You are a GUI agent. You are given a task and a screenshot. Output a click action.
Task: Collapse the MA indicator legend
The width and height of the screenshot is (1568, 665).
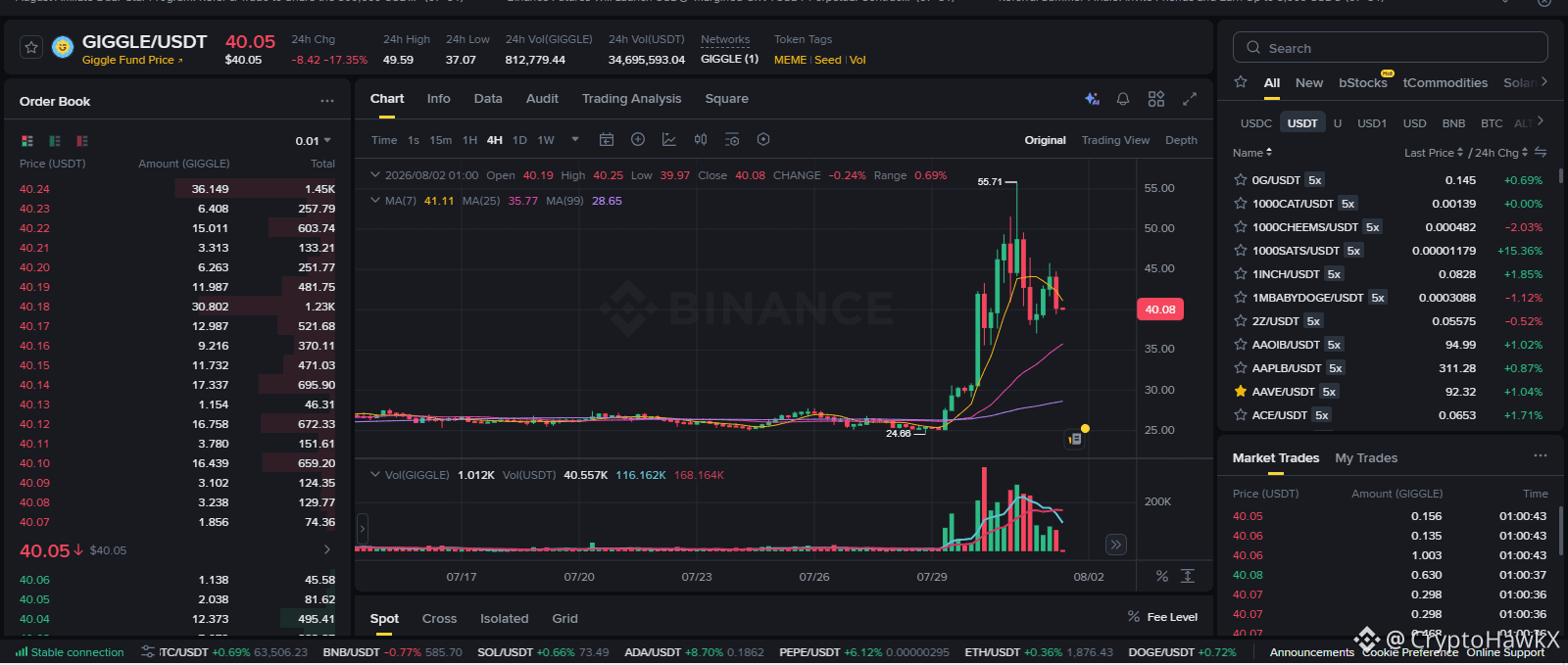pyautogui.click(x=374, y=200)
